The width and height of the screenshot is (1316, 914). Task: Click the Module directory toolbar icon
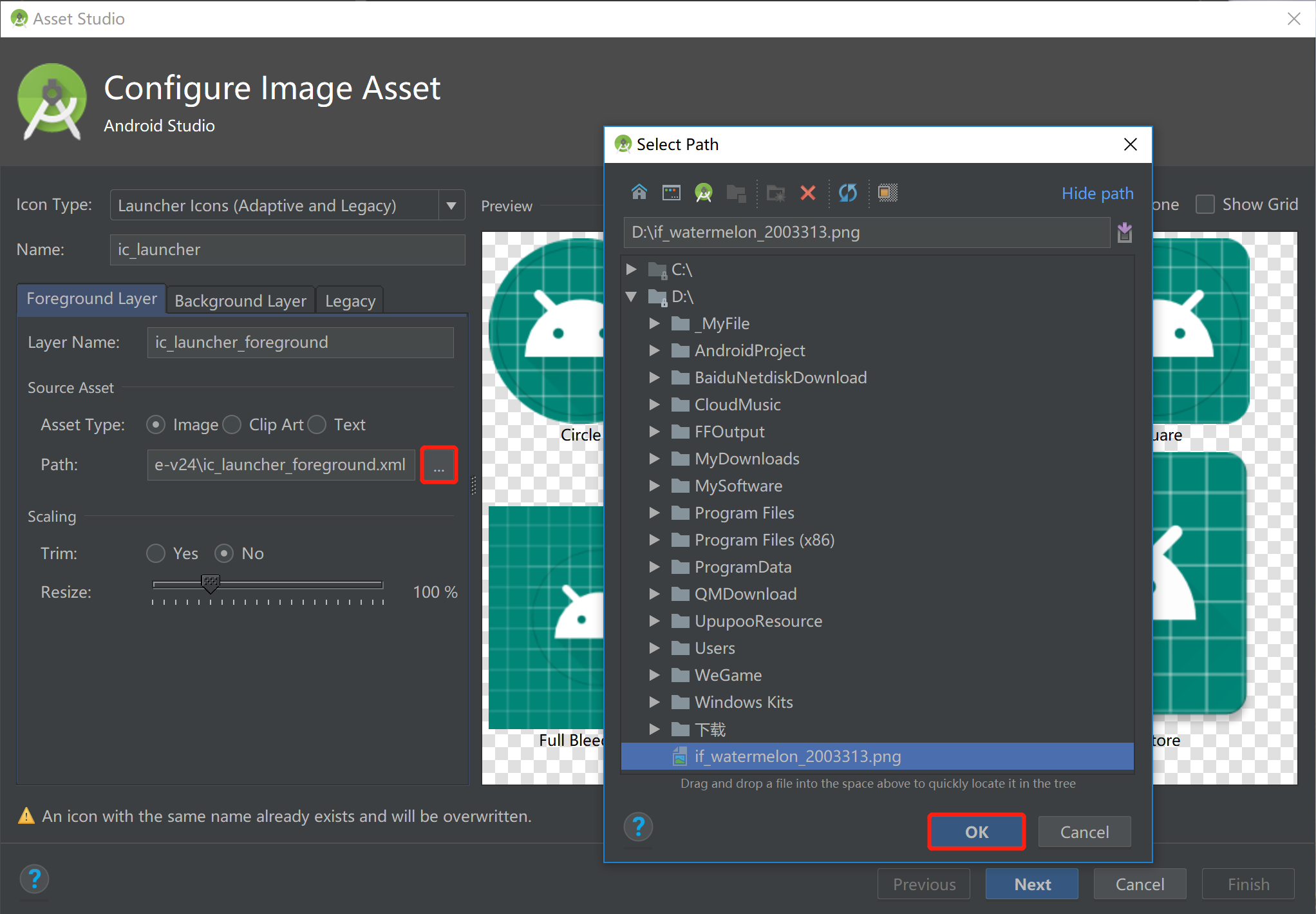click(x=736, y=193)
